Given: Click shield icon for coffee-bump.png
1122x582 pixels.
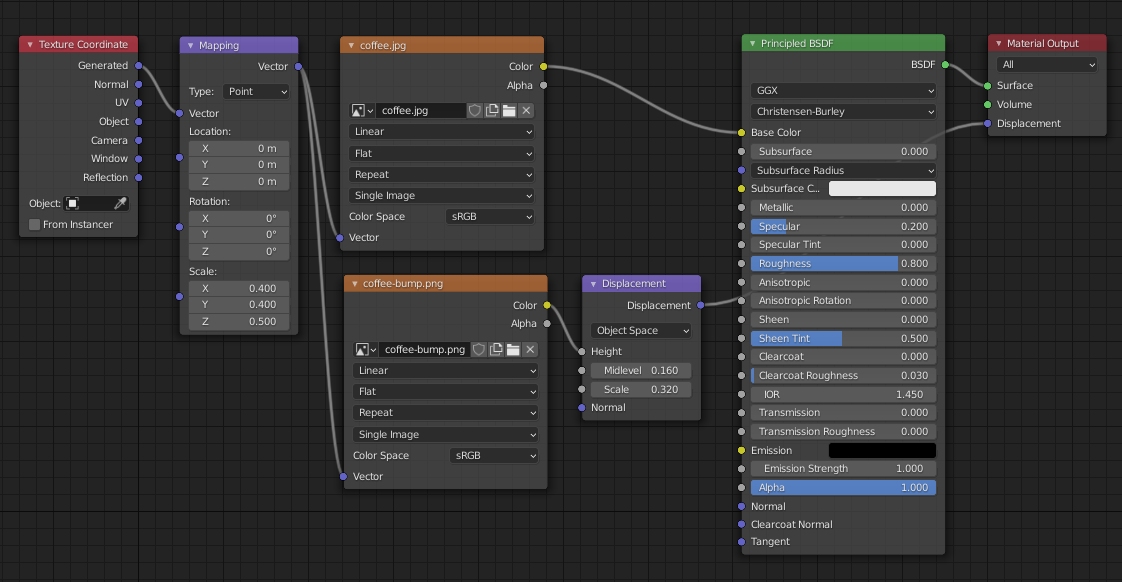Looking at the screenshot, I should pos(479,349).
